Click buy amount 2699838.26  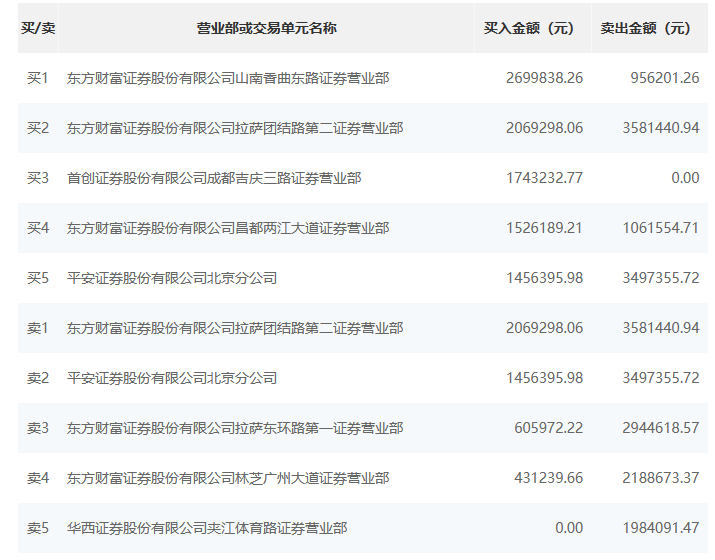click(544, 78)
